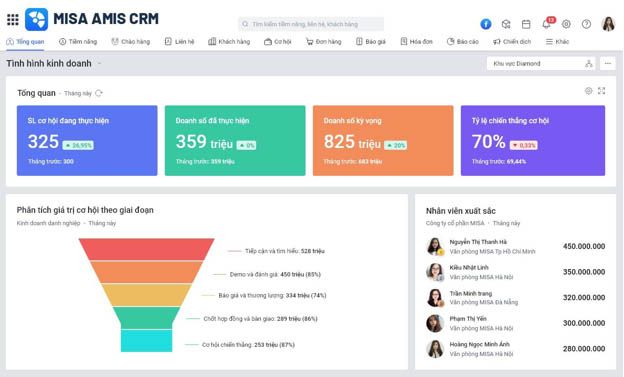Expand the Tình hình kinh doanh dropdown
The height and width of the screenshot is (377, 624).
click(99, 64)
